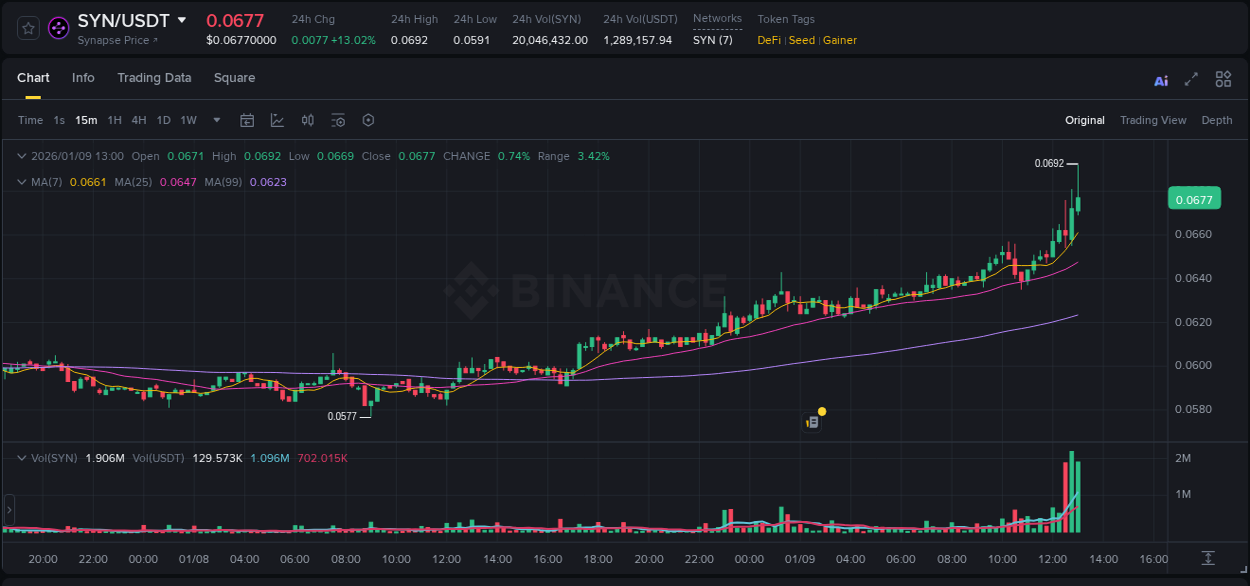Open the AI analysis tool
The width and height of the screenshot is (1250, 586).
click(1160, 79)
